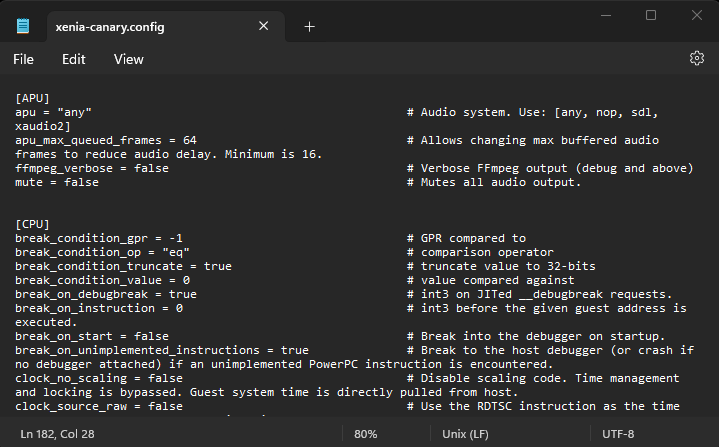Open the File menu
Screen dimensions: 719x447
point(23,59)
